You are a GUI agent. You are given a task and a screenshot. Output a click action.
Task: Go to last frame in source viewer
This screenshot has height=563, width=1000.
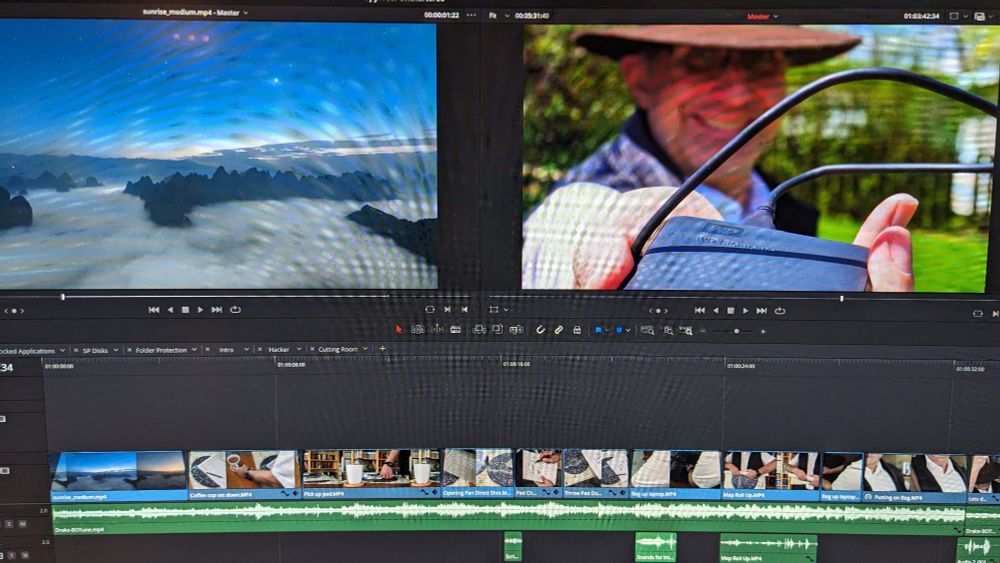[217, 310]
